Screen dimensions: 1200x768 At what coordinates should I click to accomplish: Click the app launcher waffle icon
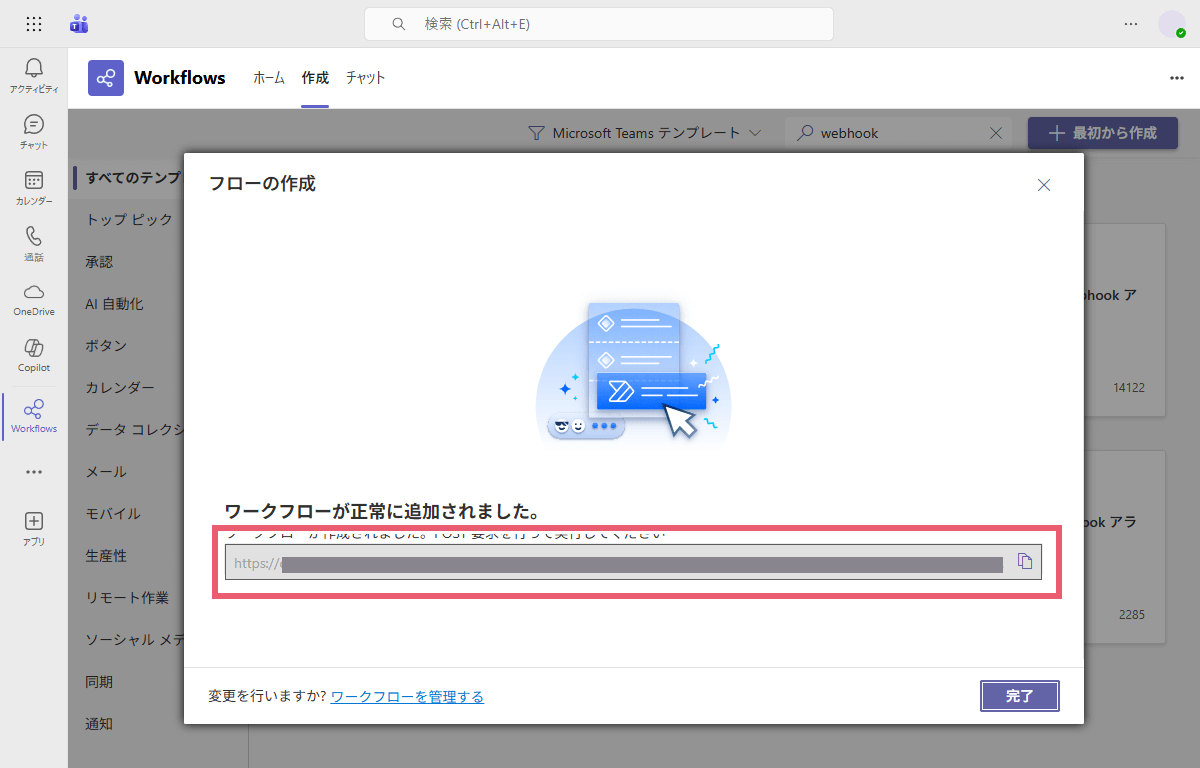coord(34,24)
